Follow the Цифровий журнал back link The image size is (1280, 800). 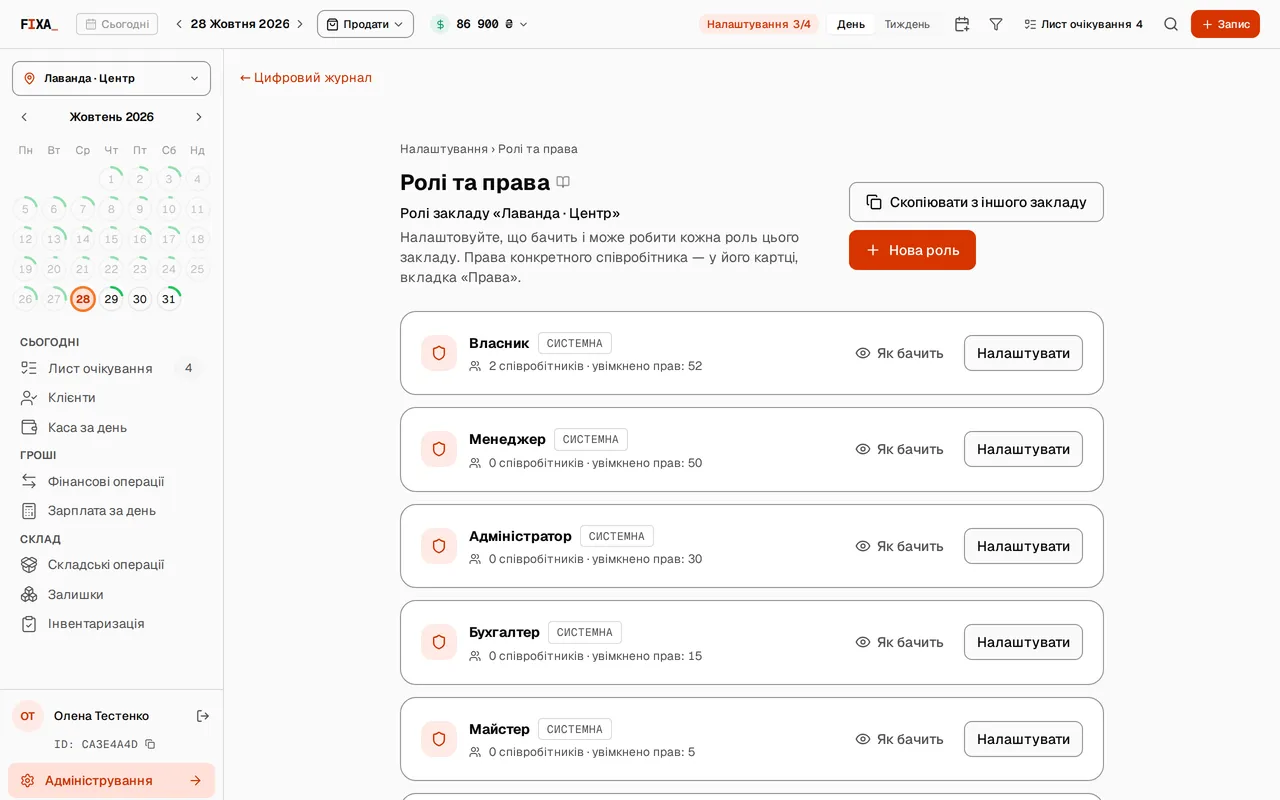point(306,77)
